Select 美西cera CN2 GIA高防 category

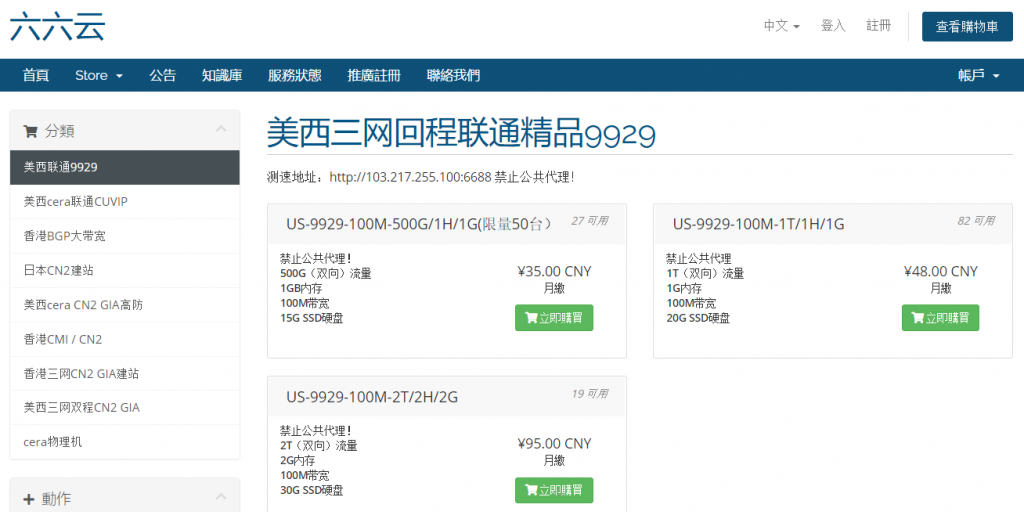coord(125,305)
